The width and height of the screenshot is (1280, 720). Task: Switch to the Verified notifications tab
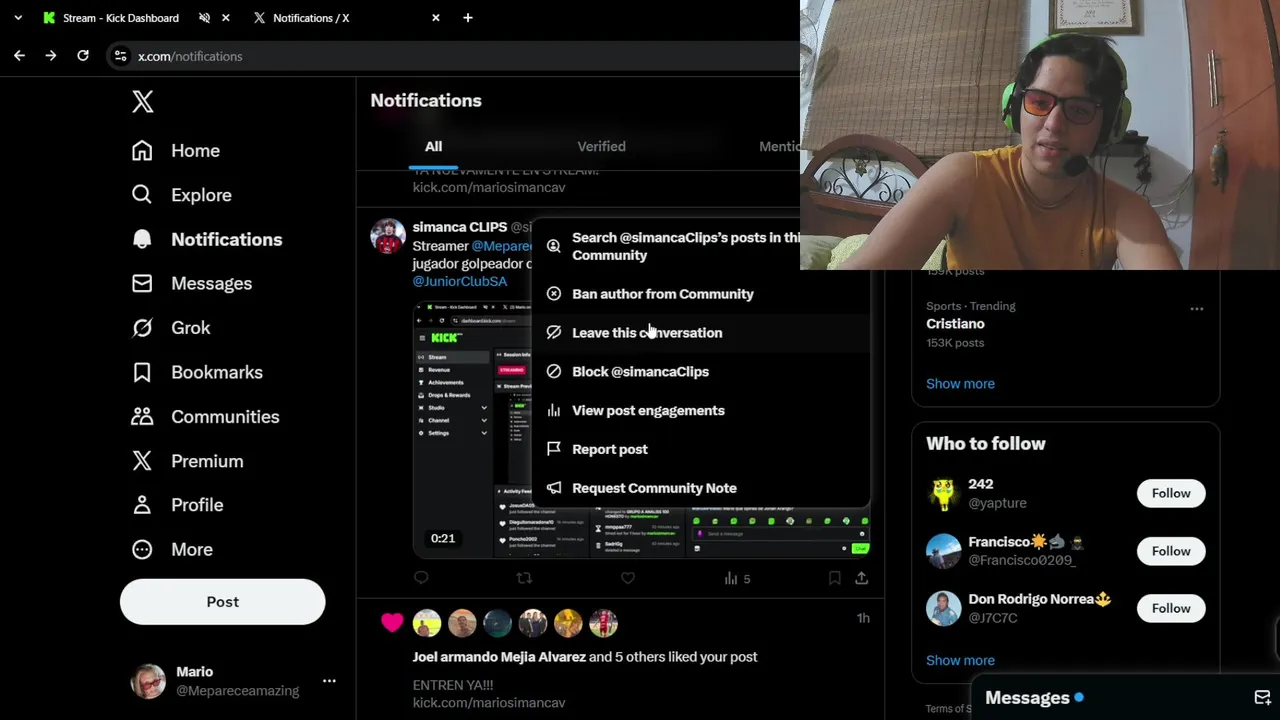601,146
